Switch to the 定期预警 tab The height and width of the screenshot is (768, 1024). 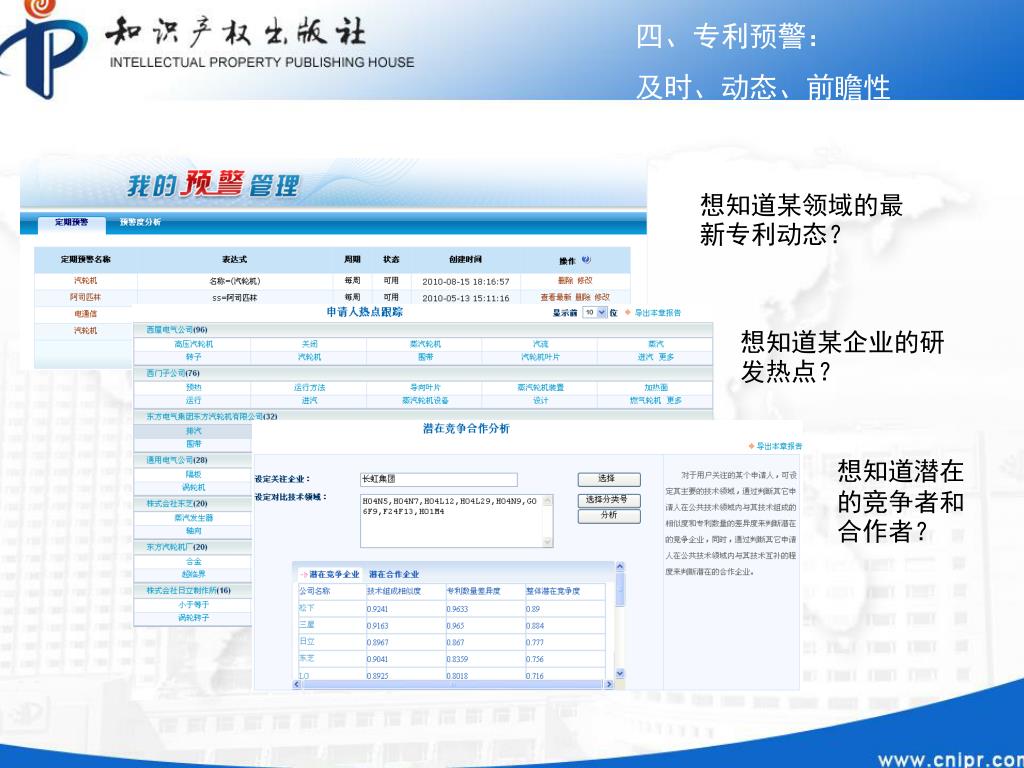[71, 223]
